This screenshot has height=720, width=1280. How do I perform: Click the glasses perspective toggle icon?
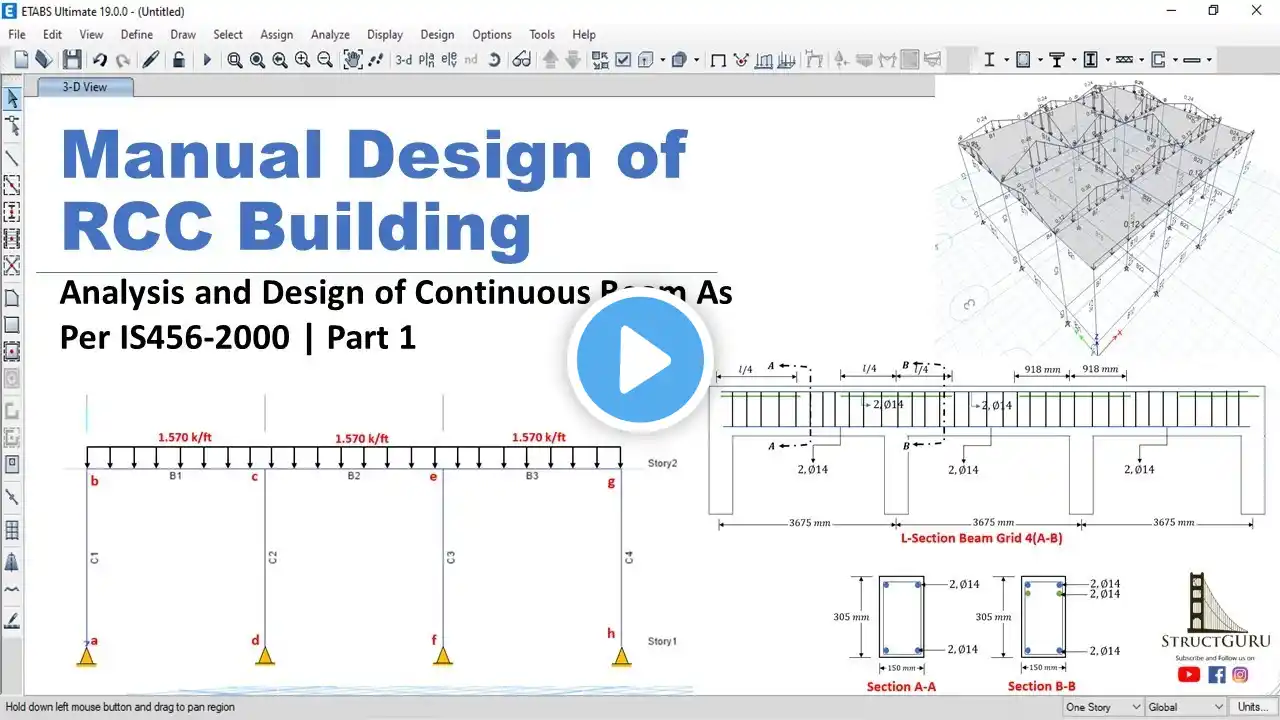click(521, 60)
